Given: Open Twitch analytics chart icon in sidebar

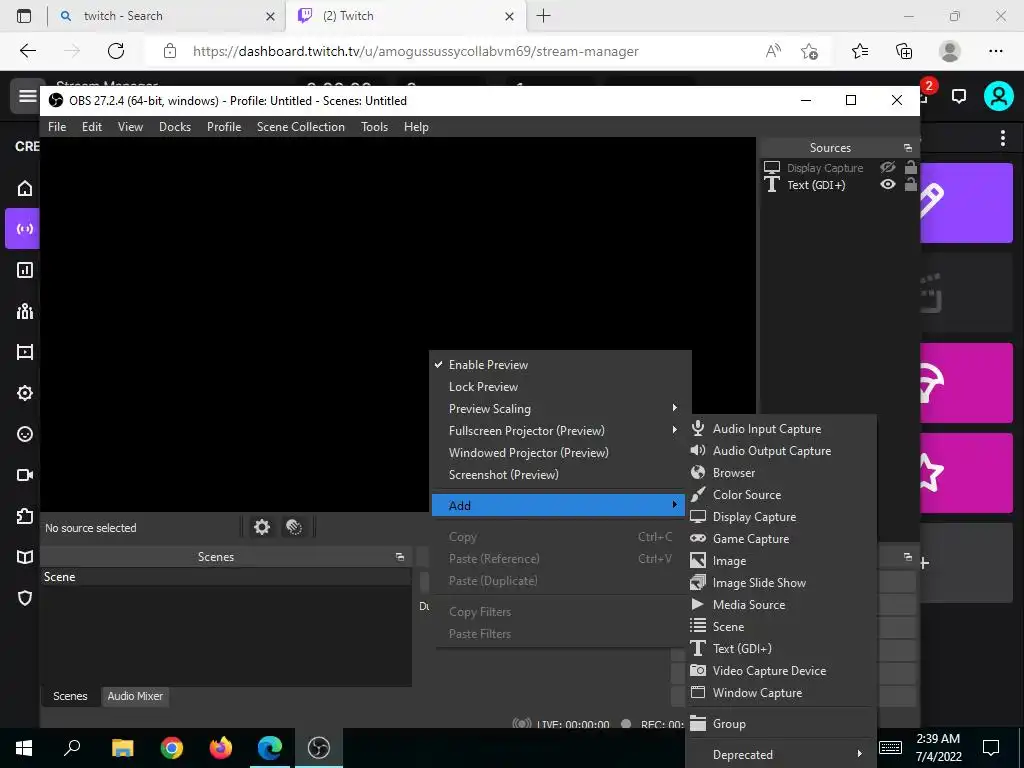Looking at the screenshot, I should 25,270.
